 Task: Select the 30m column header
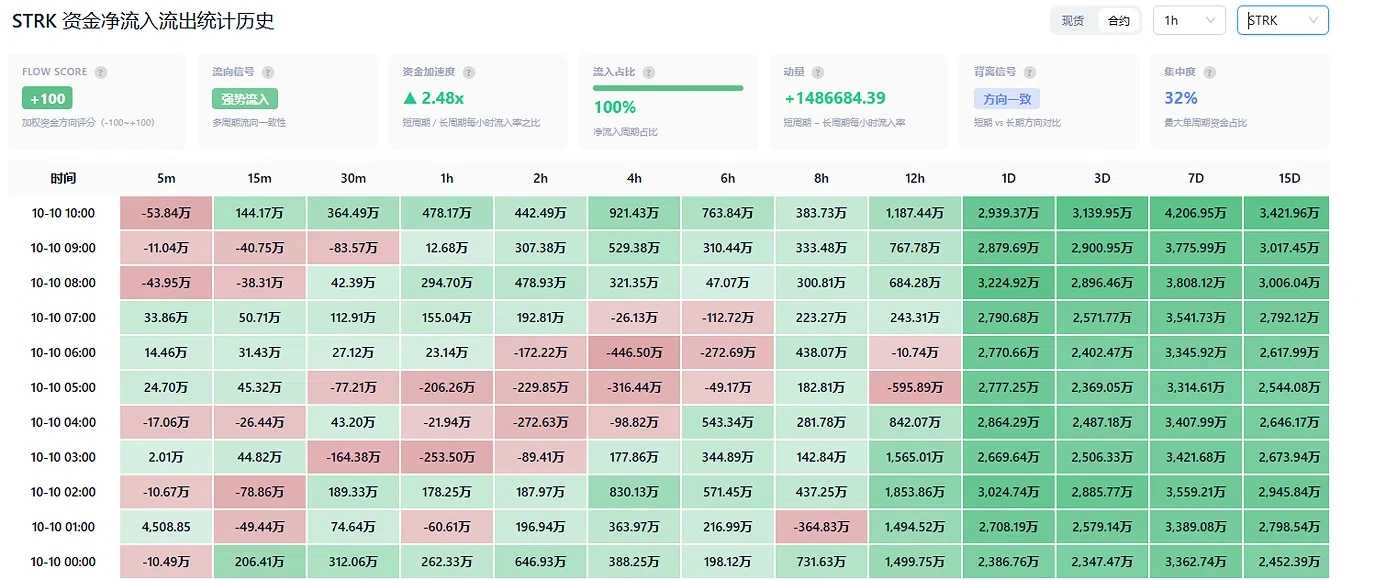[353, 179]
